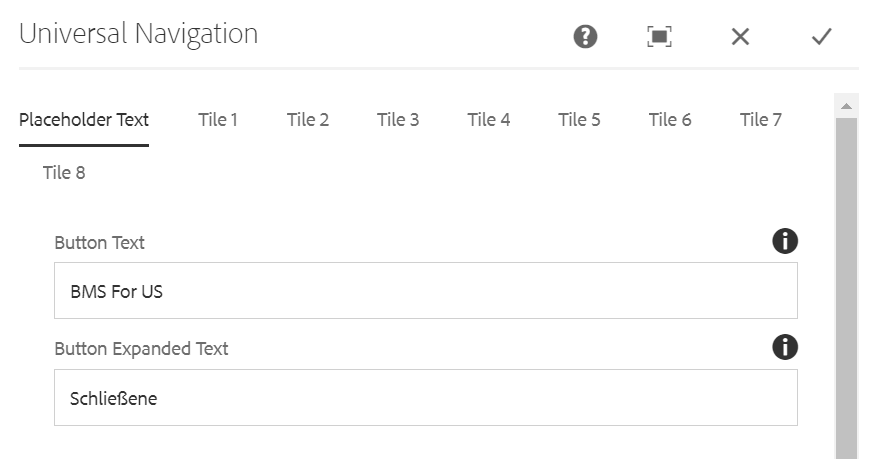877x459 pixels.
Task: Show info for Button Expanded Text
Action: tap(785, 347)
